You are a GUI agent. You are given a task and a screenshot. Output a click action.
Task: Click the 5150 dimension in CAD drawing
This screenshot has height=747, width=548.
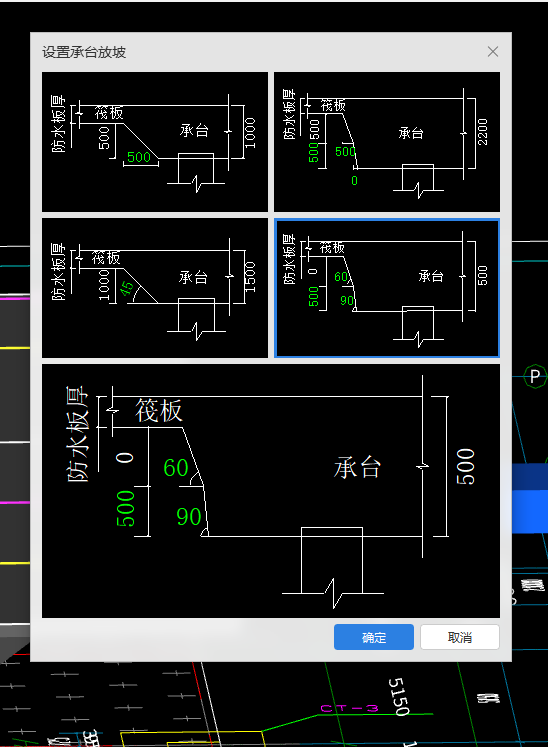(x=399, y=697)
